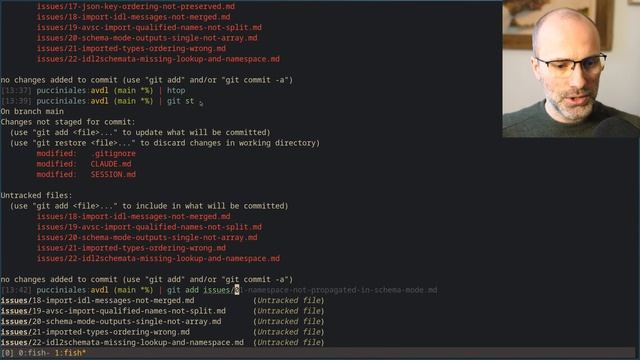Click the hint 'to include in what will be committed'
The image size is (640, 360).
(x=205, y=206)
